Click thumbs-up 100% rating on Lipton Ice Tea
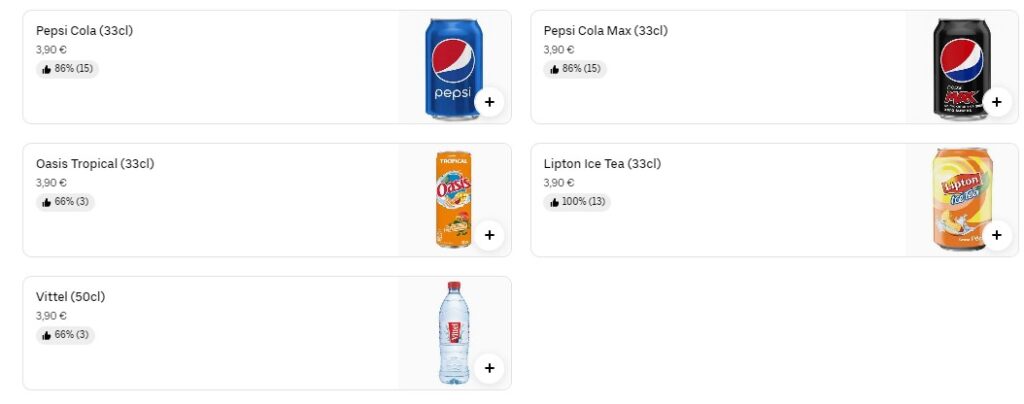Viewport: 1024px width, 404px height. point(577,202)
